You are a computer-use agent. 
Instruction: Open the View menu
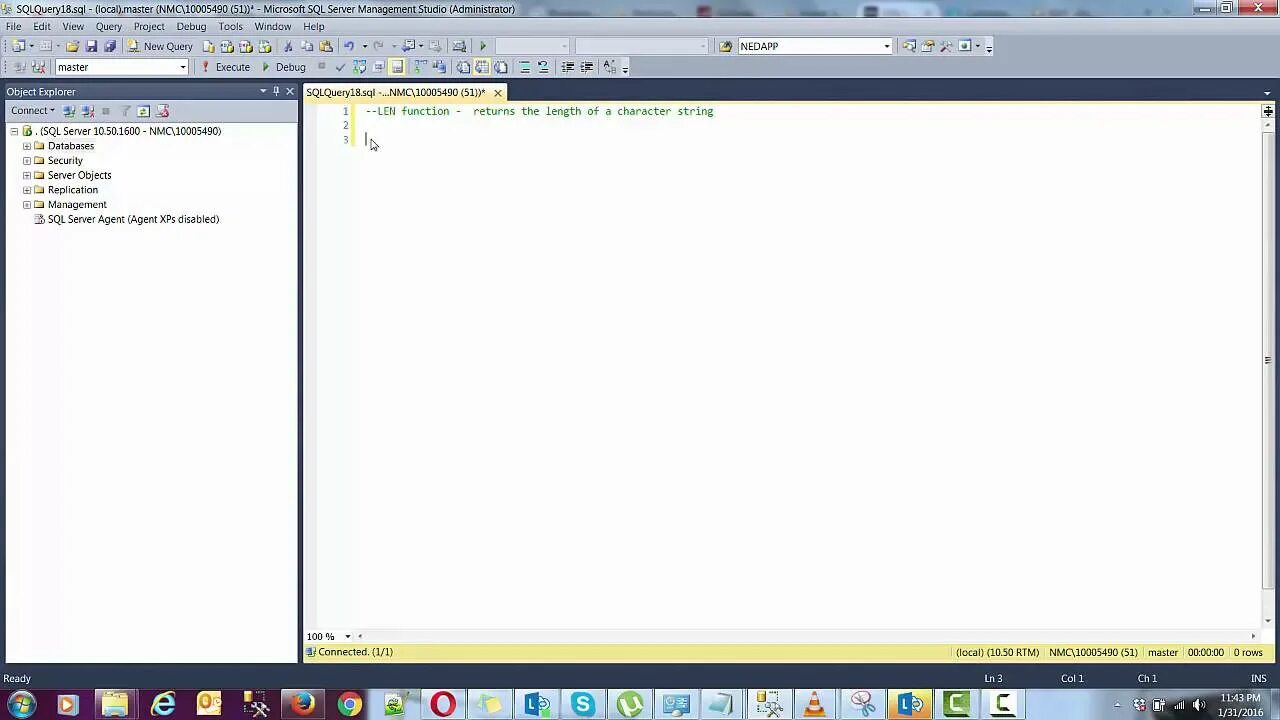click(73, 27)
